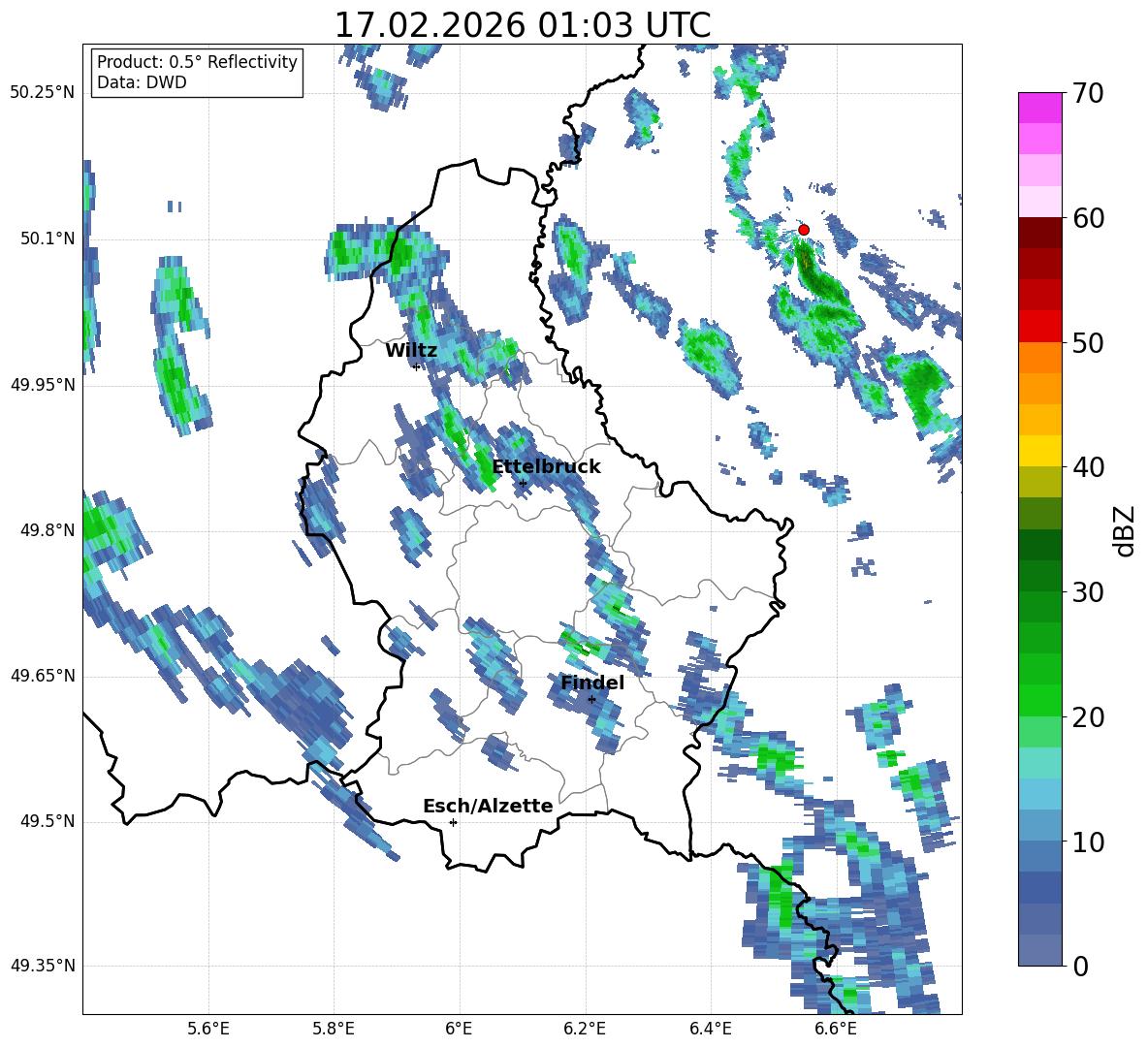Viewport: 1148px width, 1048px height.
Task: Click the Findel location cross marker
Action: coord(591,699)
